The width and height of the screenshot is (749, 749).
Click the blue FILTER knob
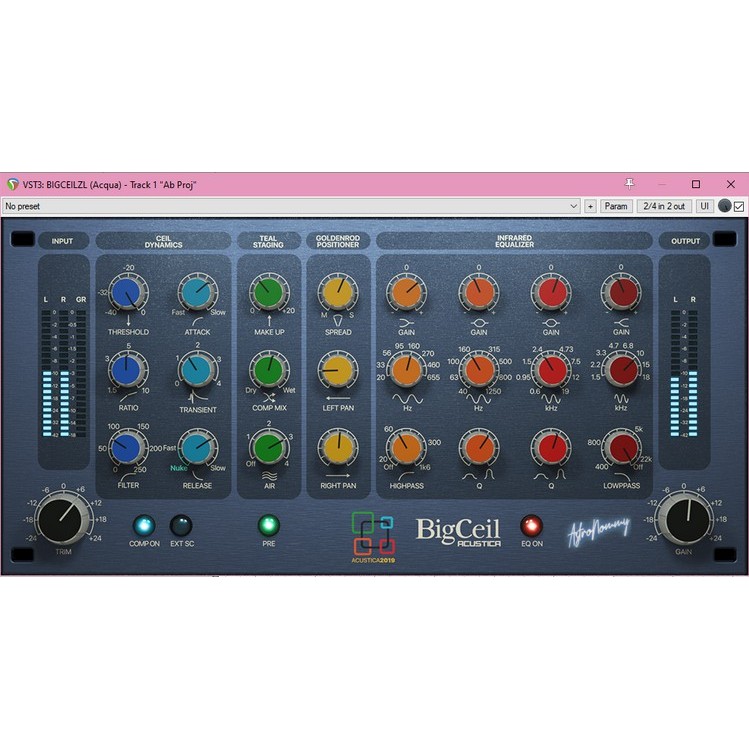coord(127,448)
